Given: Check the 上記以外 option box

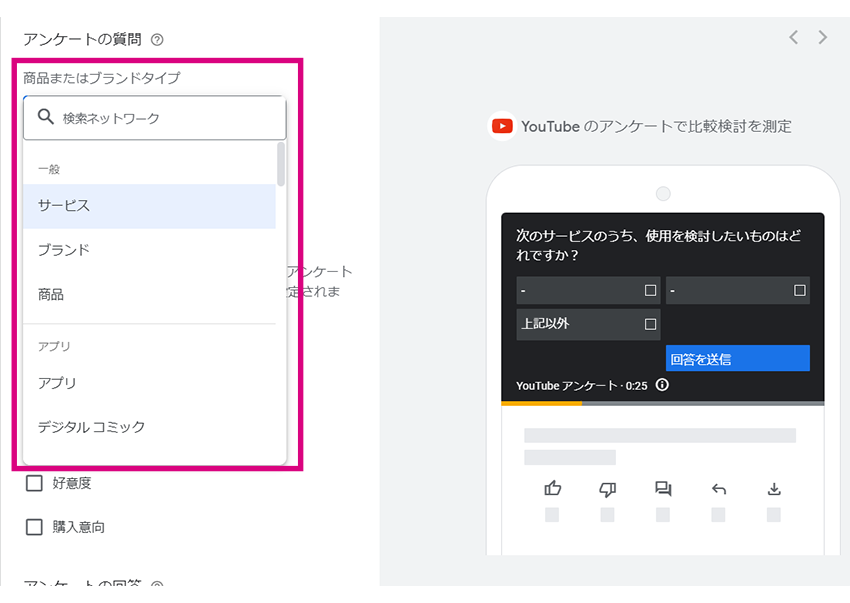Looking at the screenshot, I should click(651, 324).
